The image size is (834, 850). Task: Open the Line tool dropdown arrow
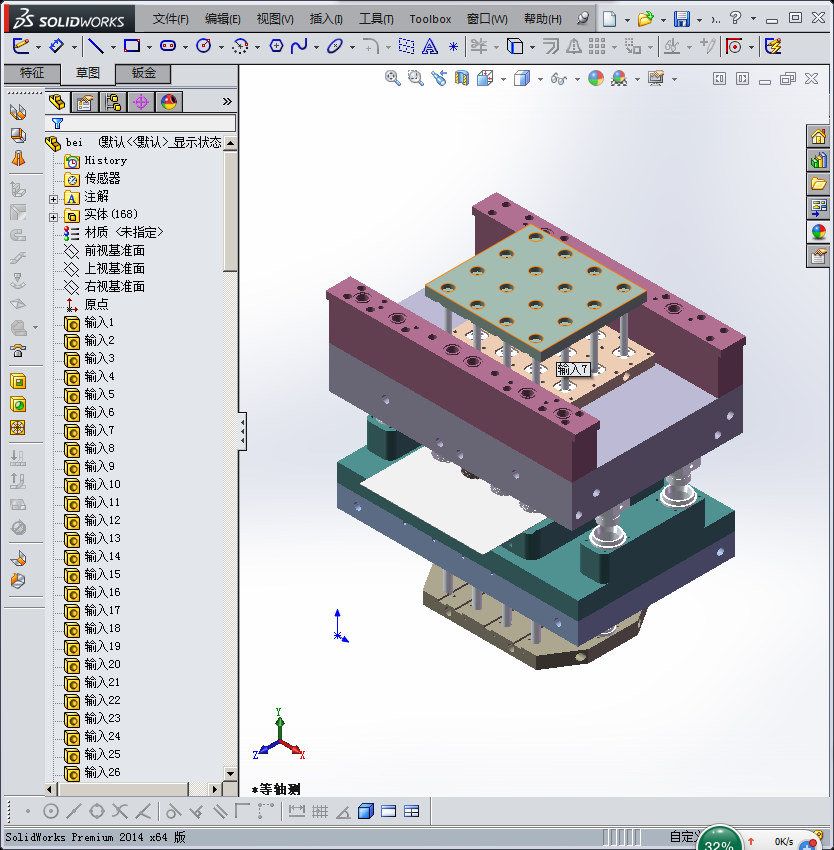coord(113,48)
